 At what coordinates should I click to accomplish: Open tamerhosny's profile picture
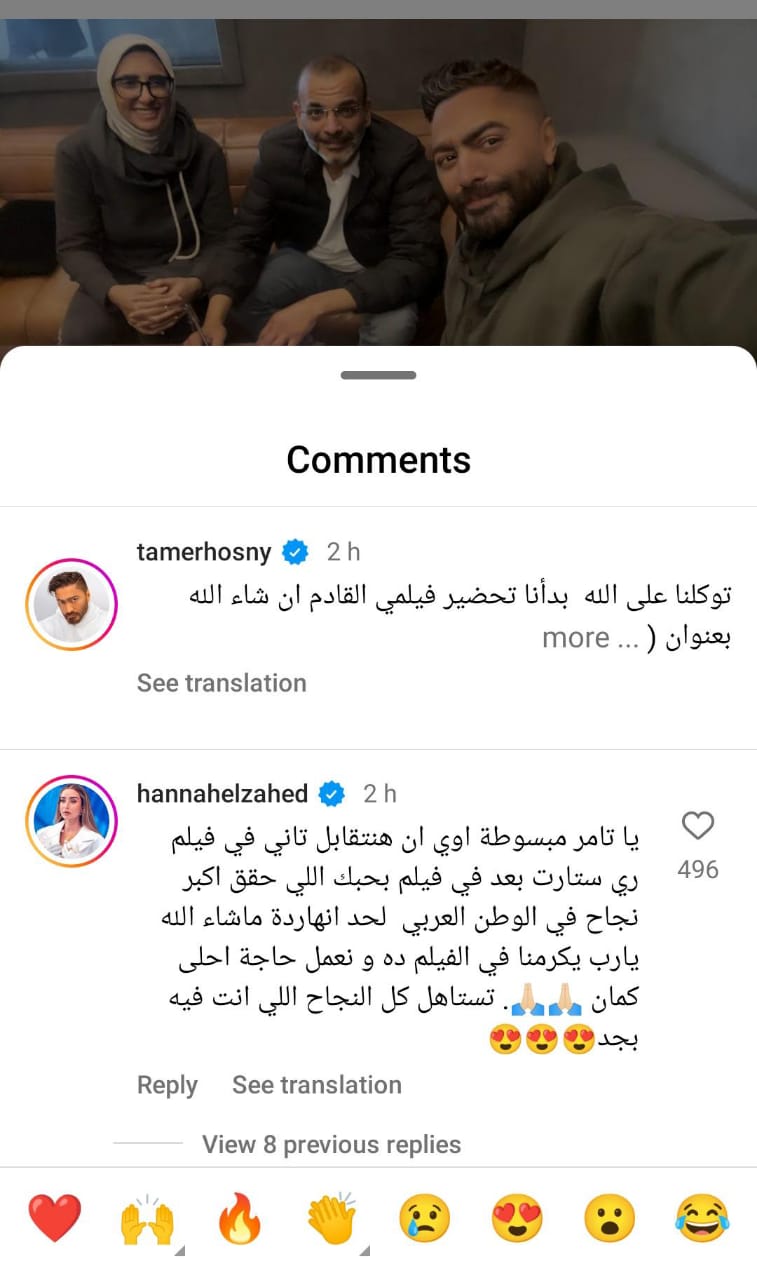pyautogui.click(x=71, y=605)
